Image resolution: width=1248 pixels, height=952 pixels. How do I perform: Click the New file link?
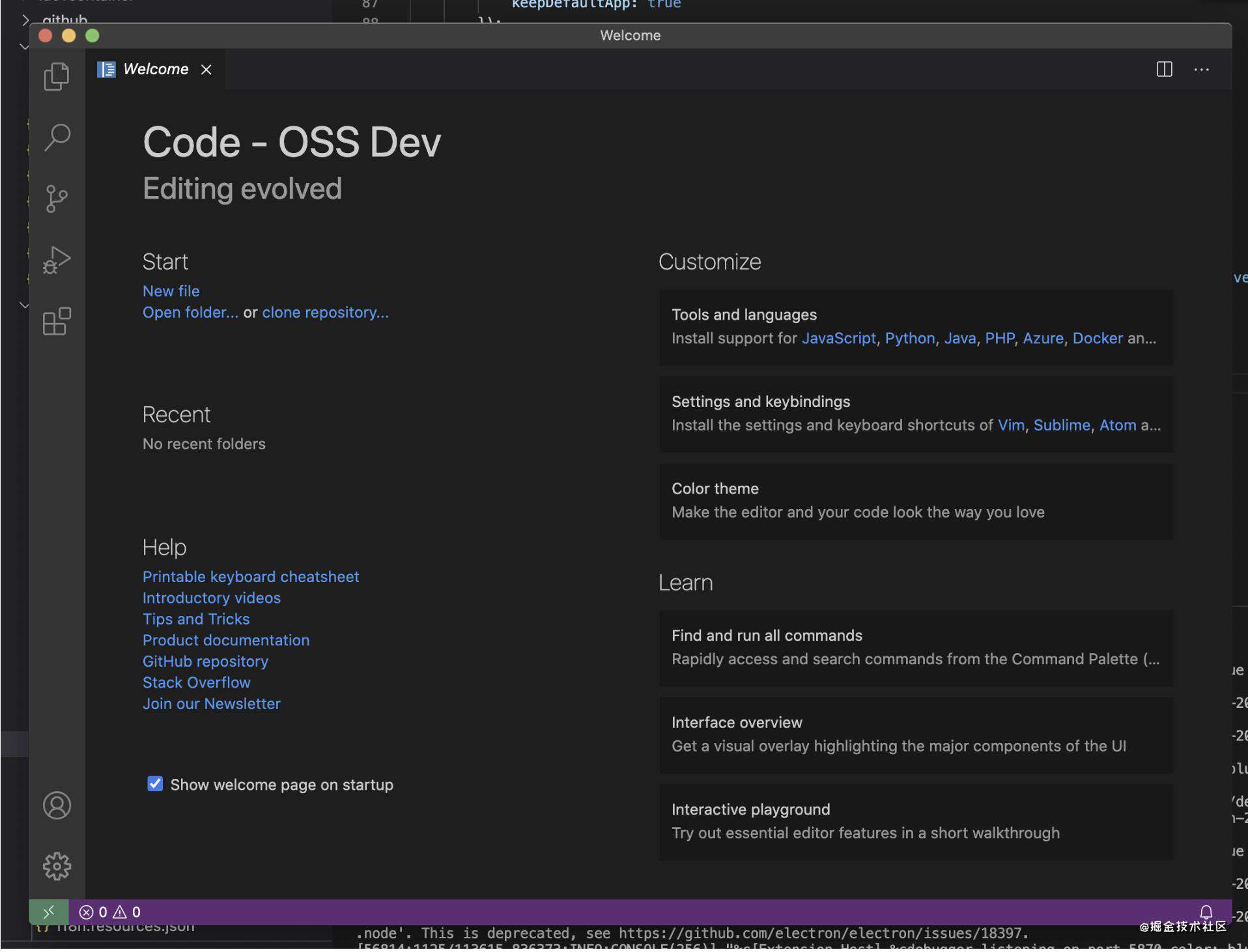171,291
